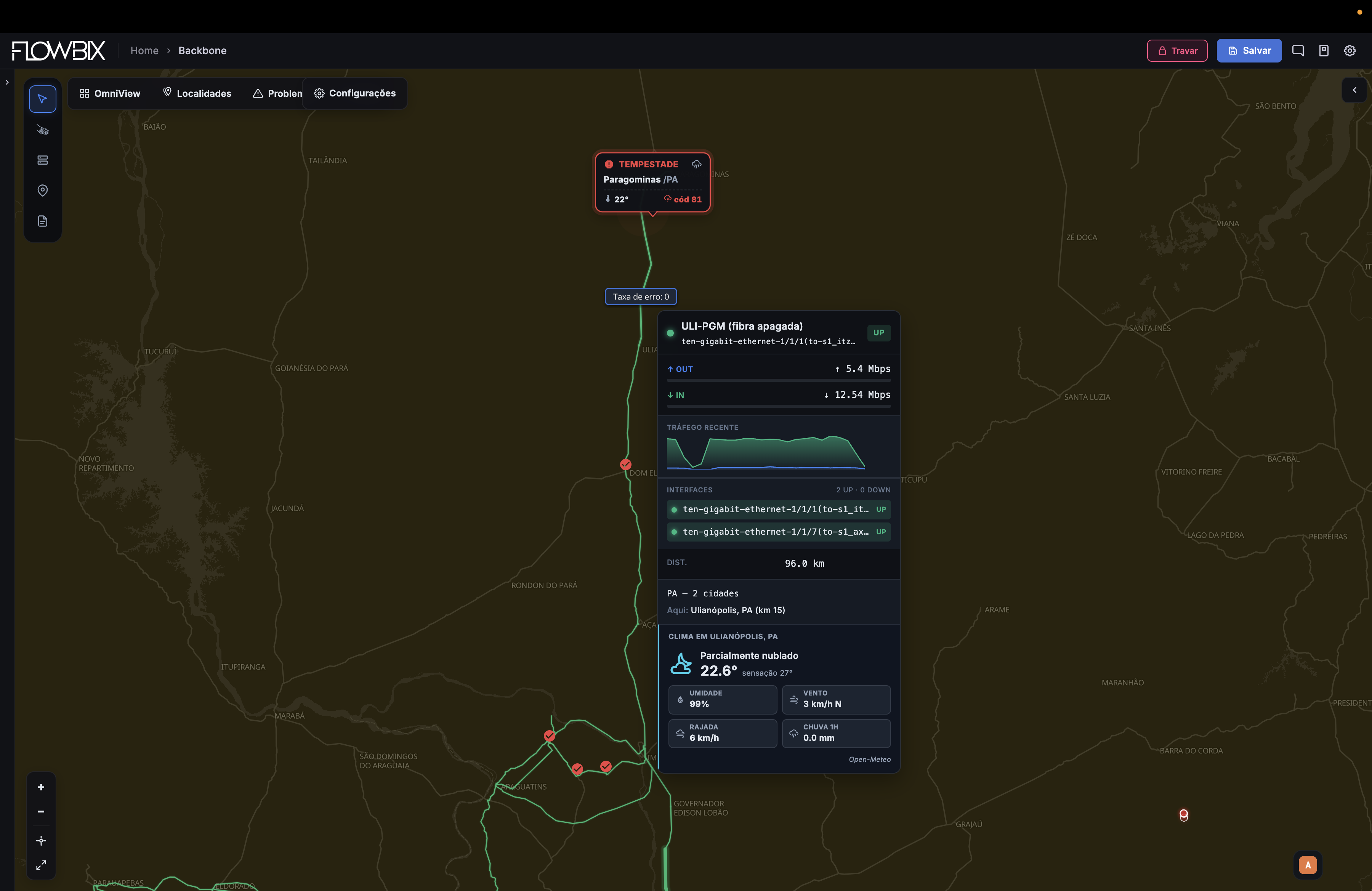
Task: Click the red marker near Barra do Corda
Action: [x=1183, y=814]
